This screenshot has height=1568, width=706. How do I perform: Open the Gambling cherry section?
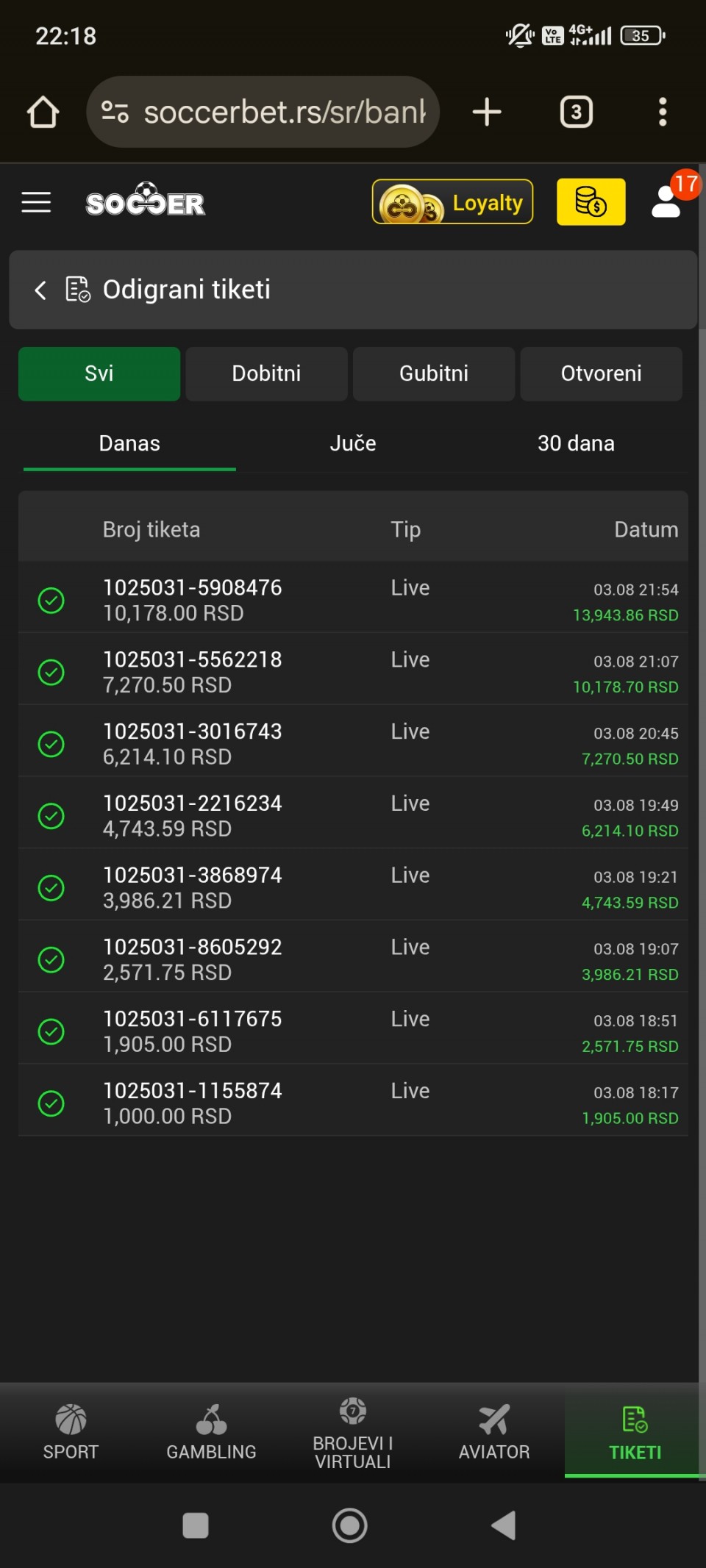pos(211,1433)
